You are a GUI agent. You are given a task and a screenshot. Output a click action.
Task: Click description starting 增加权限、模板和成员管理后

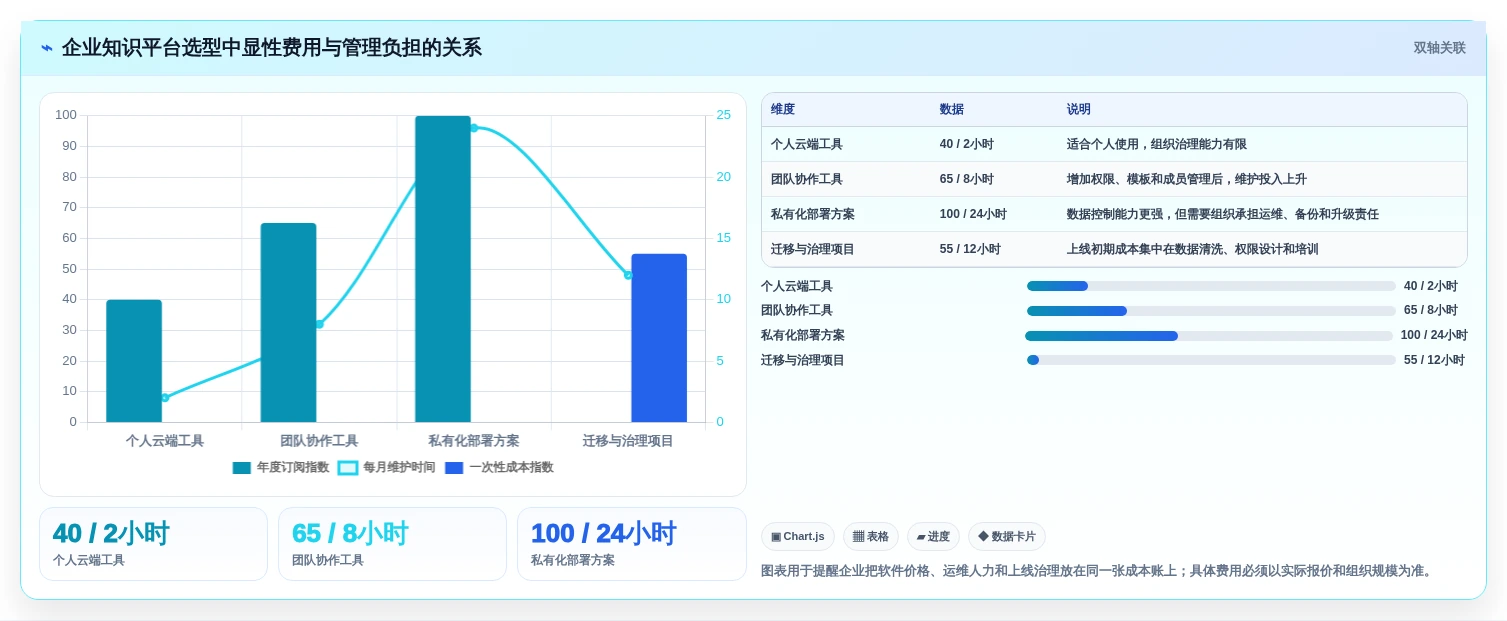coord(1187,179)
